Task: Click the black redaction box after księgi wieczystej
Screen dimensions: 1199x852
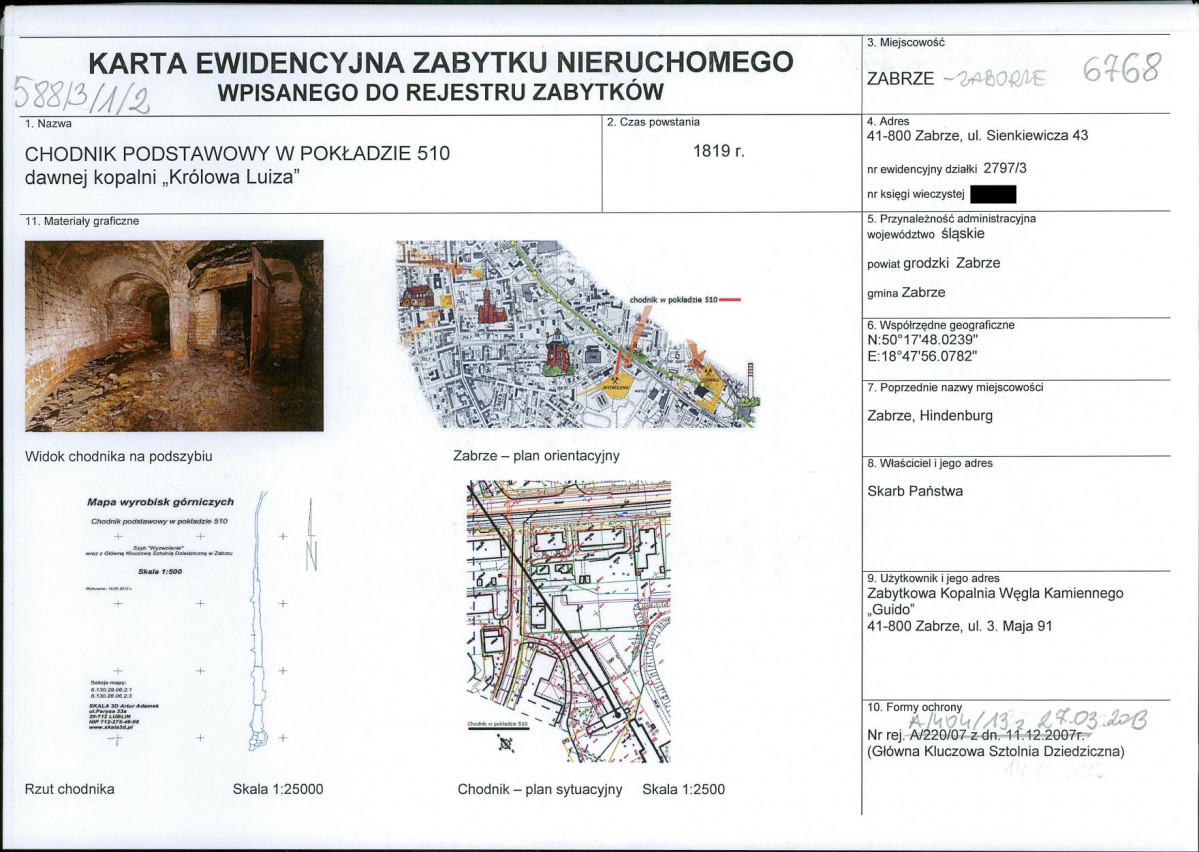Action: pyautogui.click(x=992, y=195)
